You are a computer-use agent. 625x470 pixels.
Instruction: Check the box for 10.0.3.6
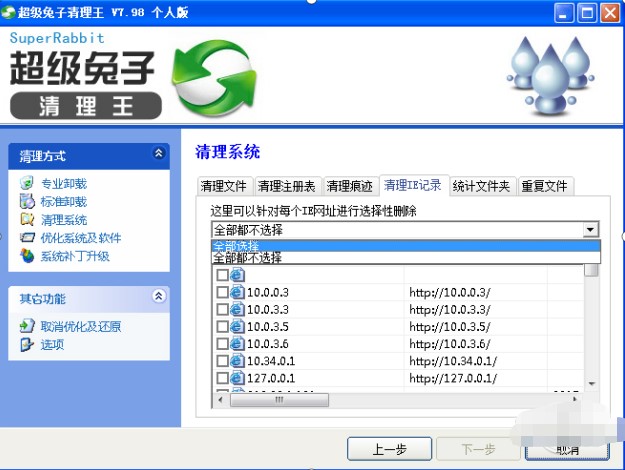pos(222,344)
